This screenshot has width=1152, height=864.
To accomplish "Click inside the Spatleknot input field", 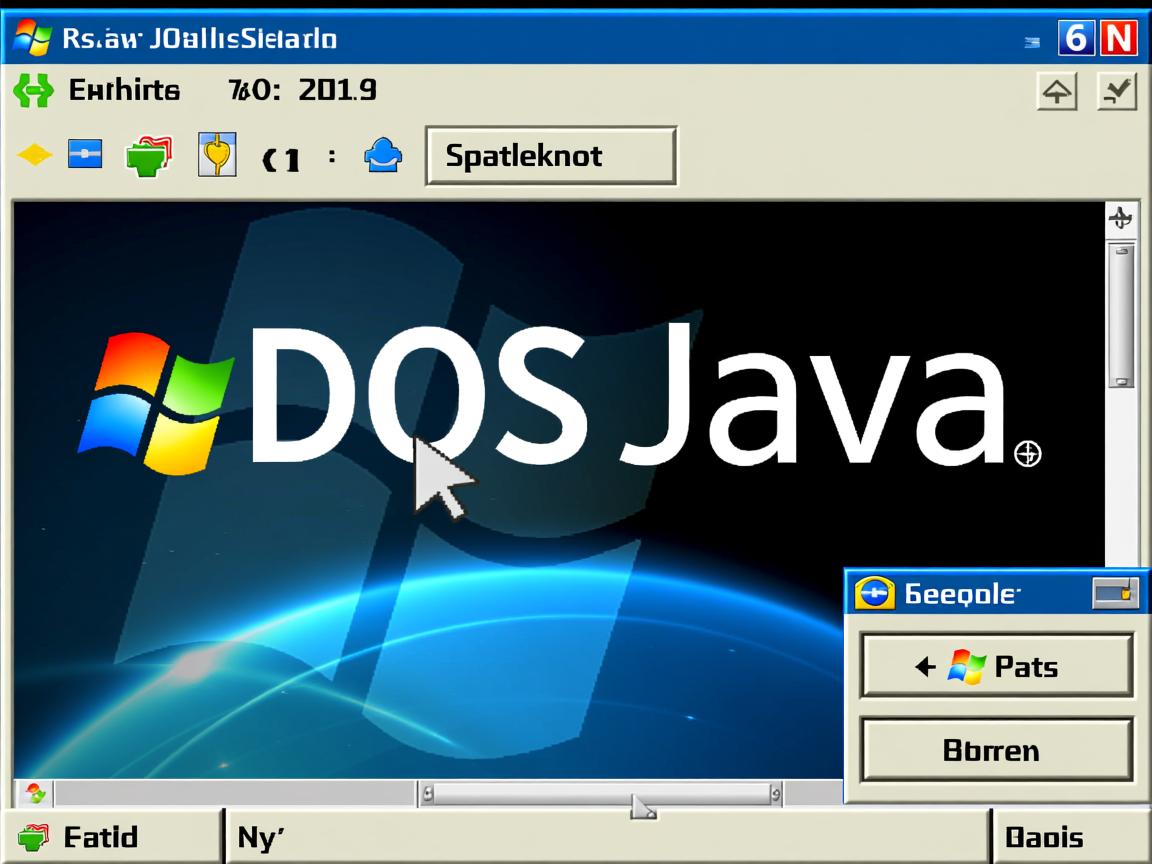I will tap(551, 156).
